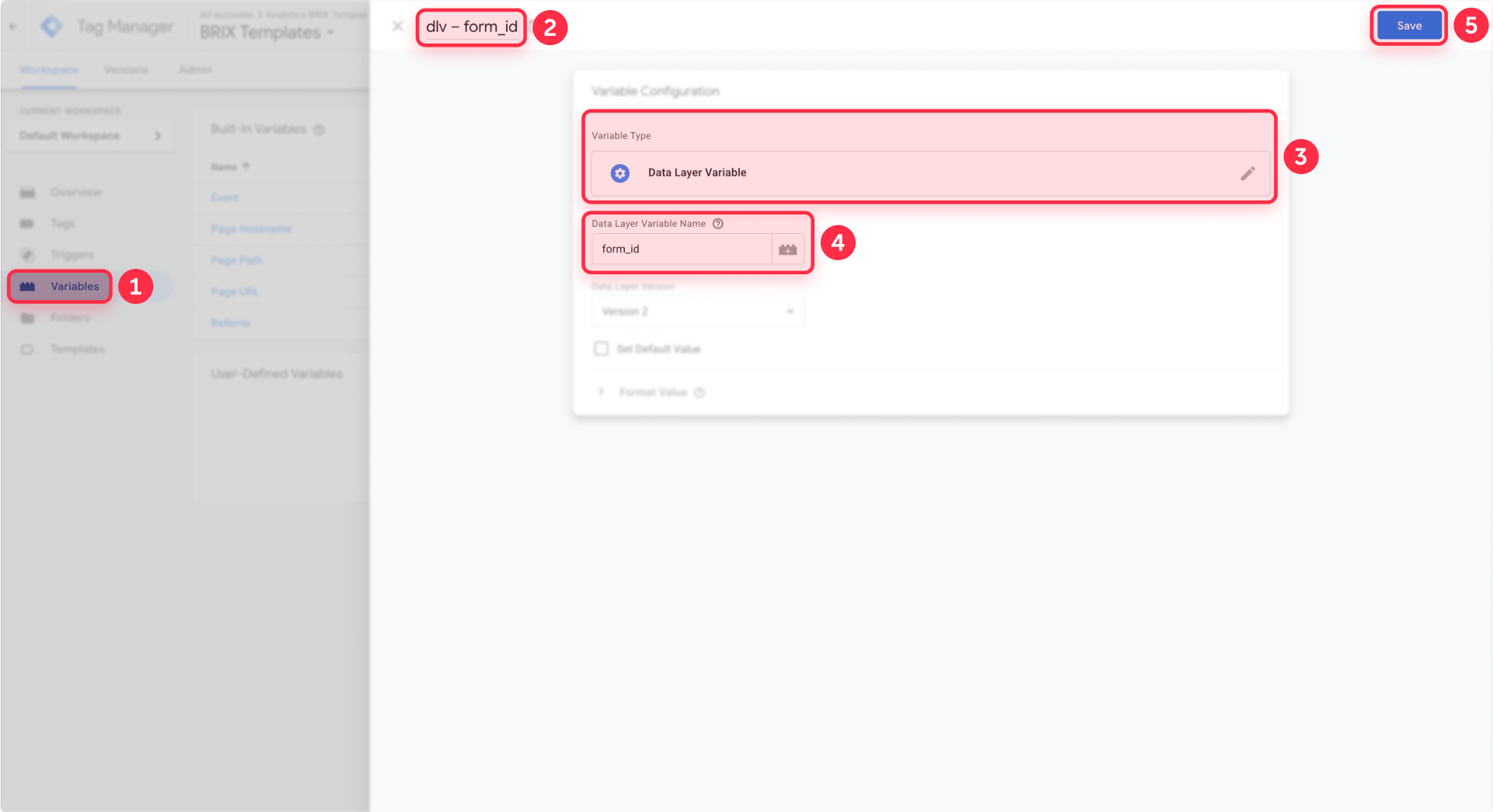Select the Variables sidebar icon
Viewport: 1493px width, 812px height.
[x=26, y=286]
